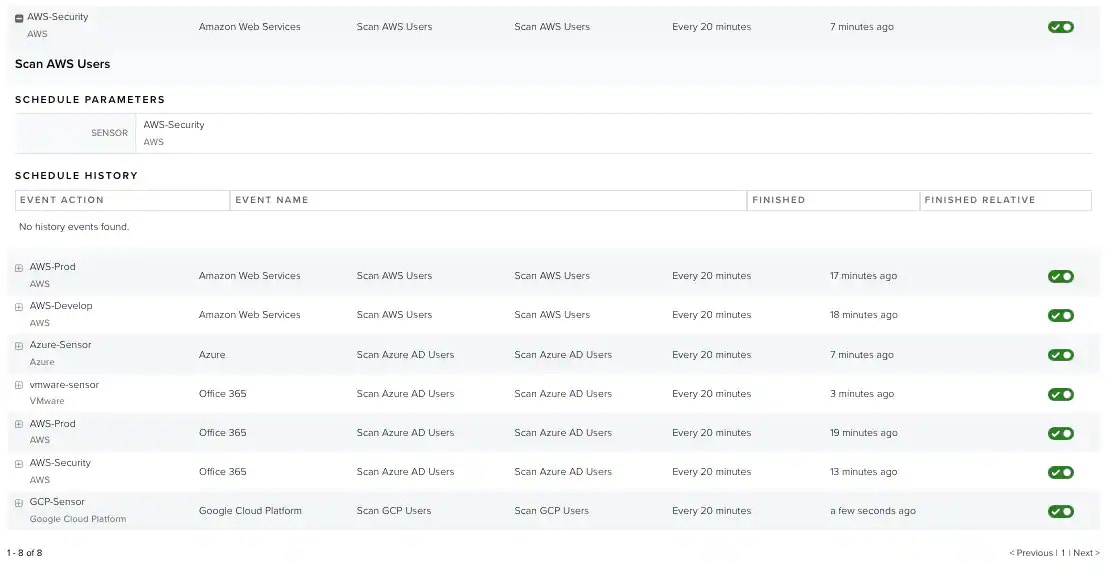Click the vmware-sensor sensor name
Image resolution: width=1109 pixels, height=587 pixels.
(64, 385)
